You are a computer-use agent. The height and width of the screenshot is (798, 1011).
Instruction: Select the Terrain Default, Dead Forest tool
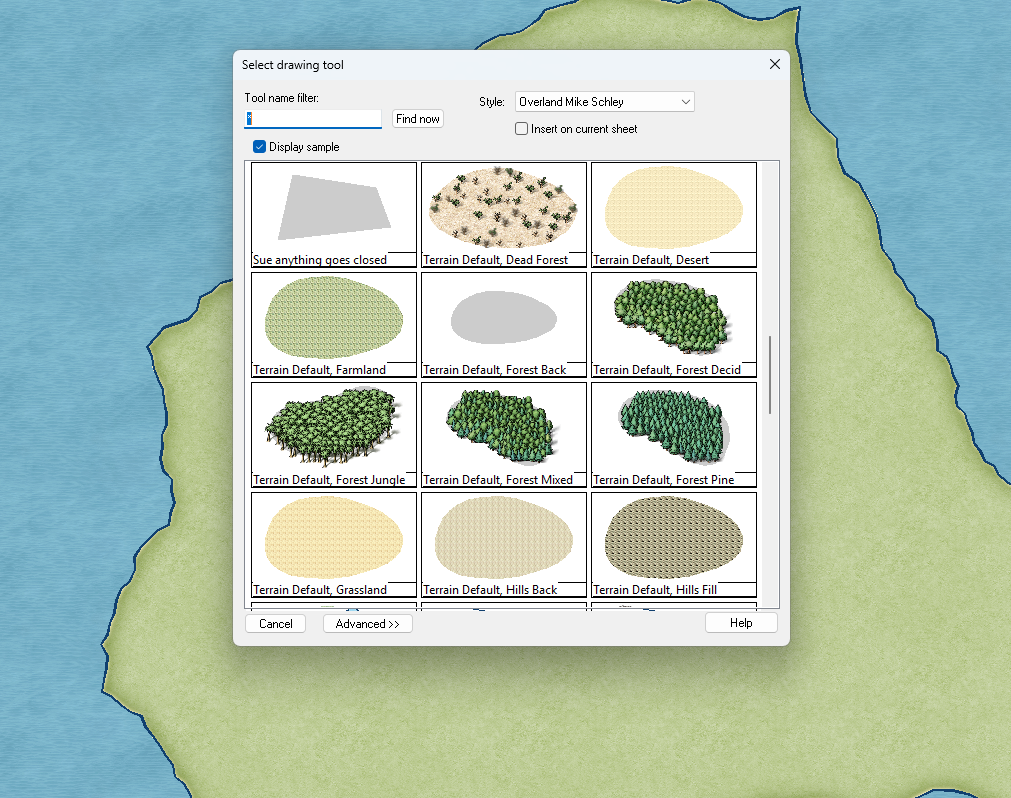click(503, 214)
